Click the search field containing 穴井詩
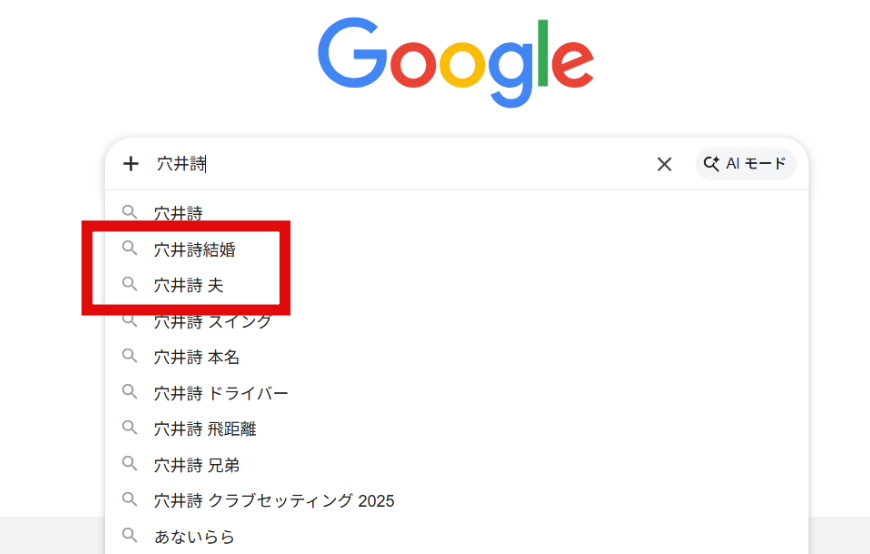870x554 pixels. [x=400, y=164]
